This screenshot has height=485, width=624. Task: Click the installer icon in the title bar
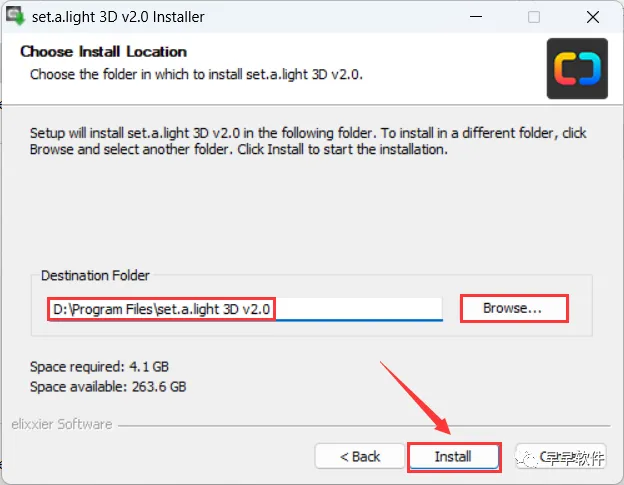tap(15, 16)
